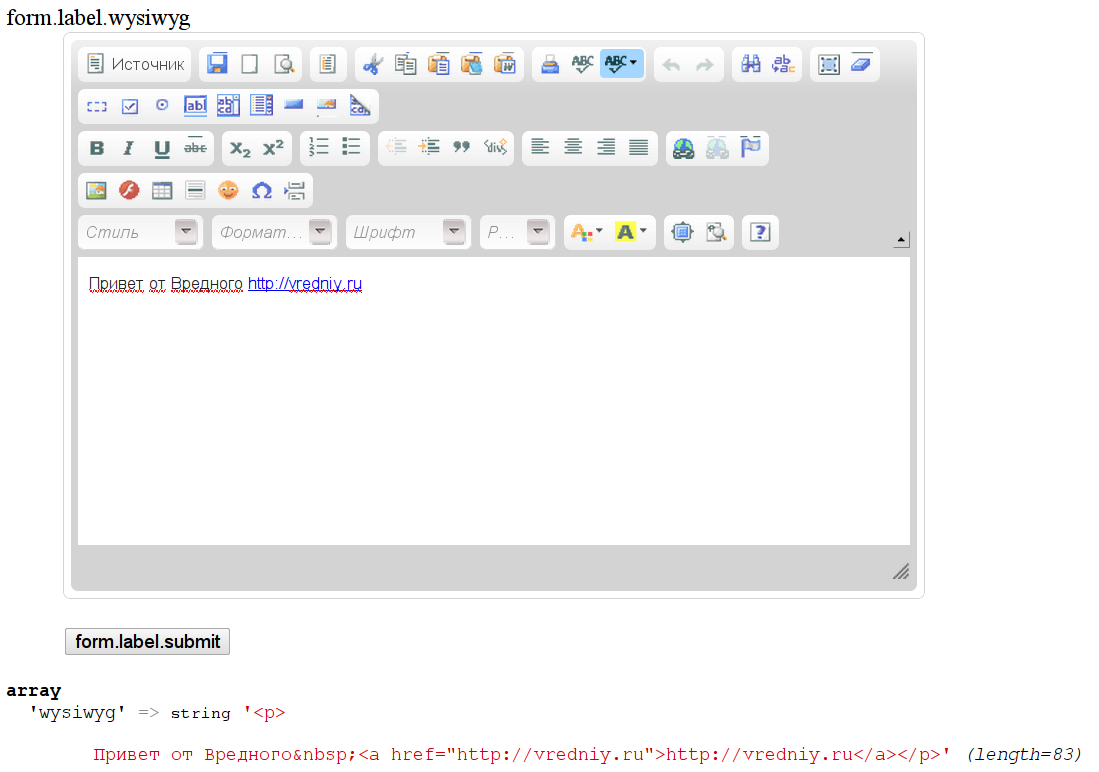Image resolution: width=1099 pixels, height=772 pixels.
Task: Open the Spell Check As You Type dropdown
Action: click(622, 65)
